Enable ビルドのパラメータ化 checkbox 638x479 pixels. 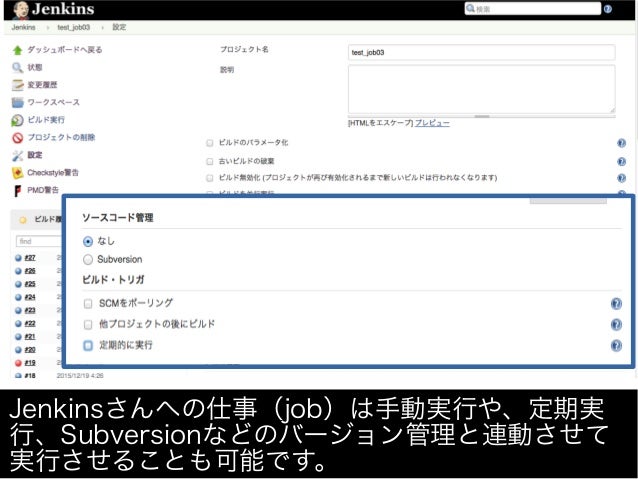click(210, 143)
